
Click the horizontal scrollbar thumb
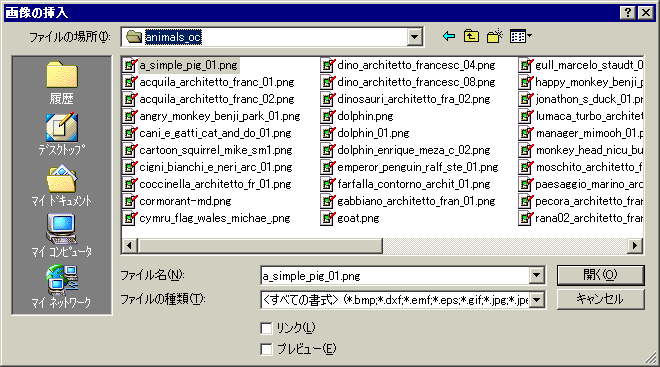point(260,245)
